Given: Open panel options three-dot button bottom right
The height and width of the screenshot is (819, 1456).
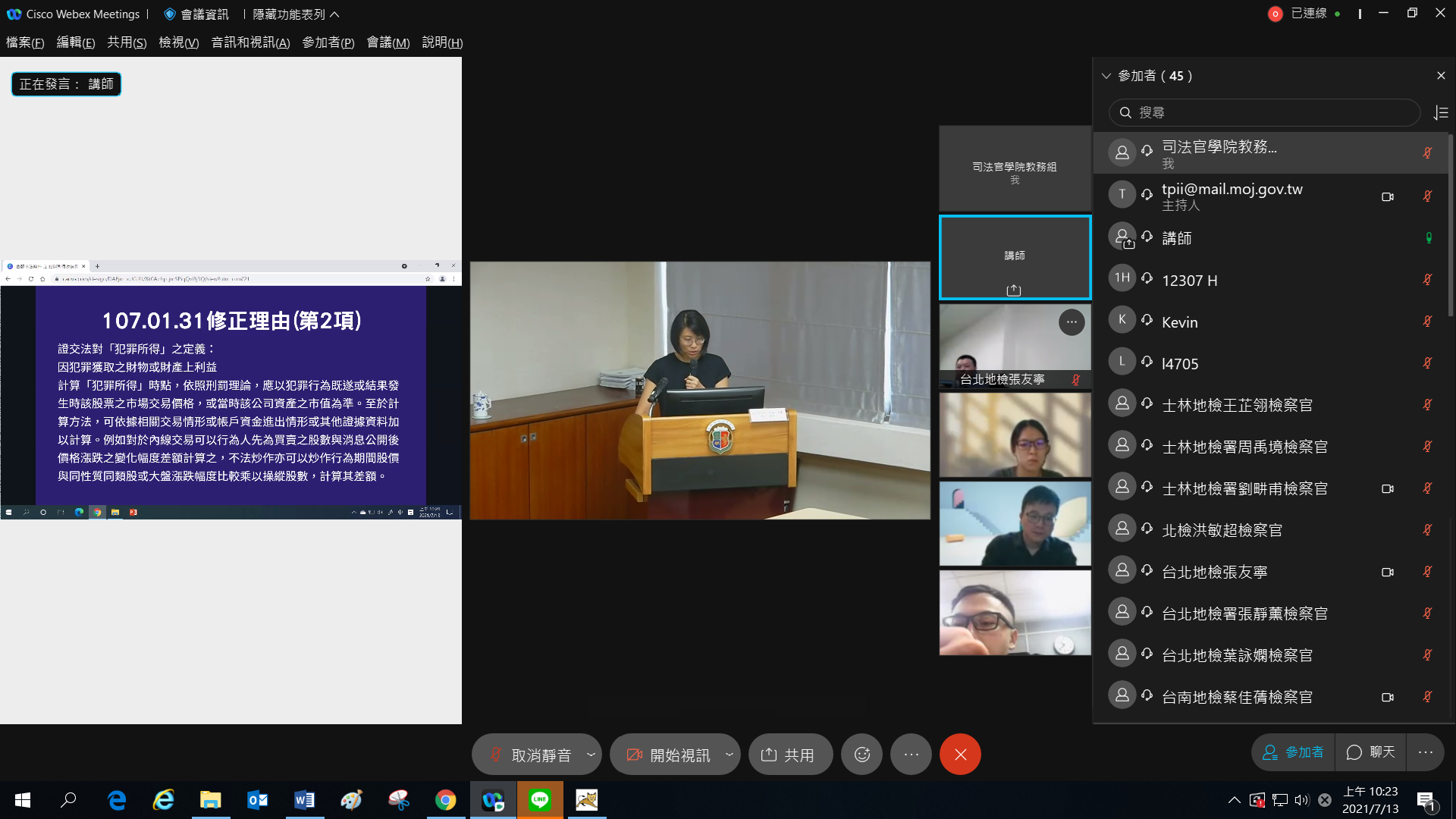Looking at the screenshot, I should [1426, 752].
